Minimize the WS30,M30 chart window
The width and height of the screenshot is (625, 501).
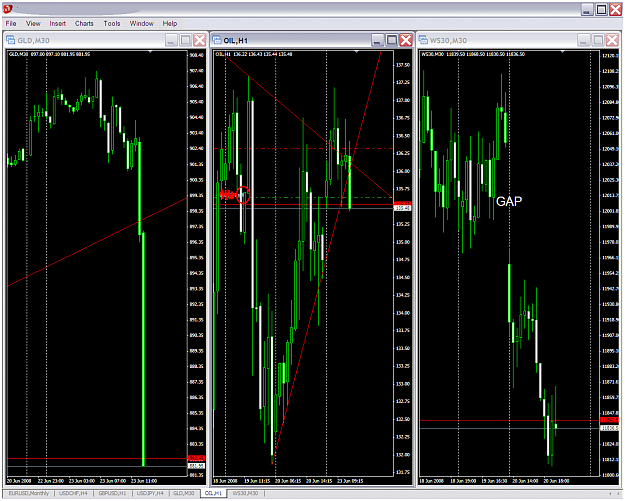tap(584, 40)
